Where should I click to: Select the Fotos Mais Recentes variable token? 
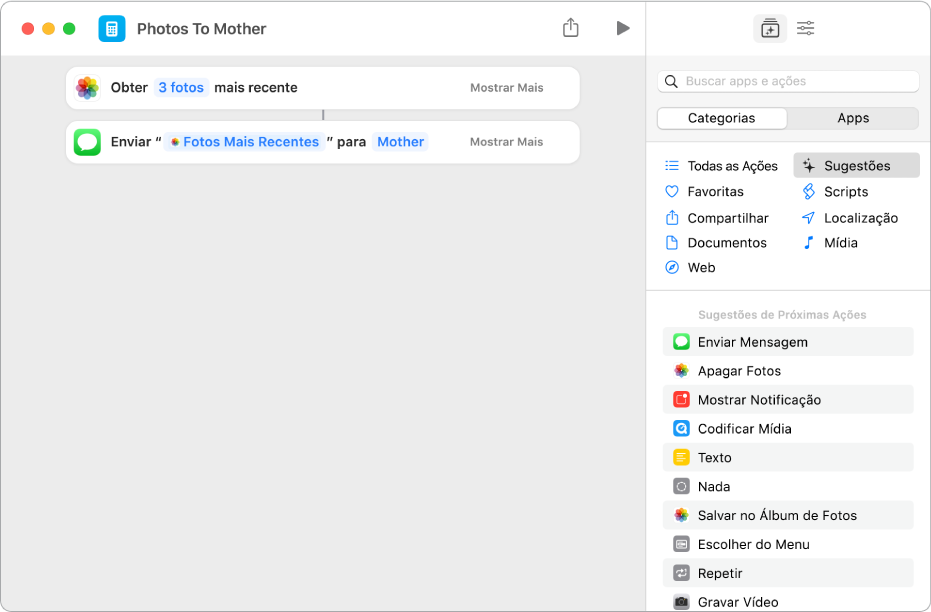[245, 142]
